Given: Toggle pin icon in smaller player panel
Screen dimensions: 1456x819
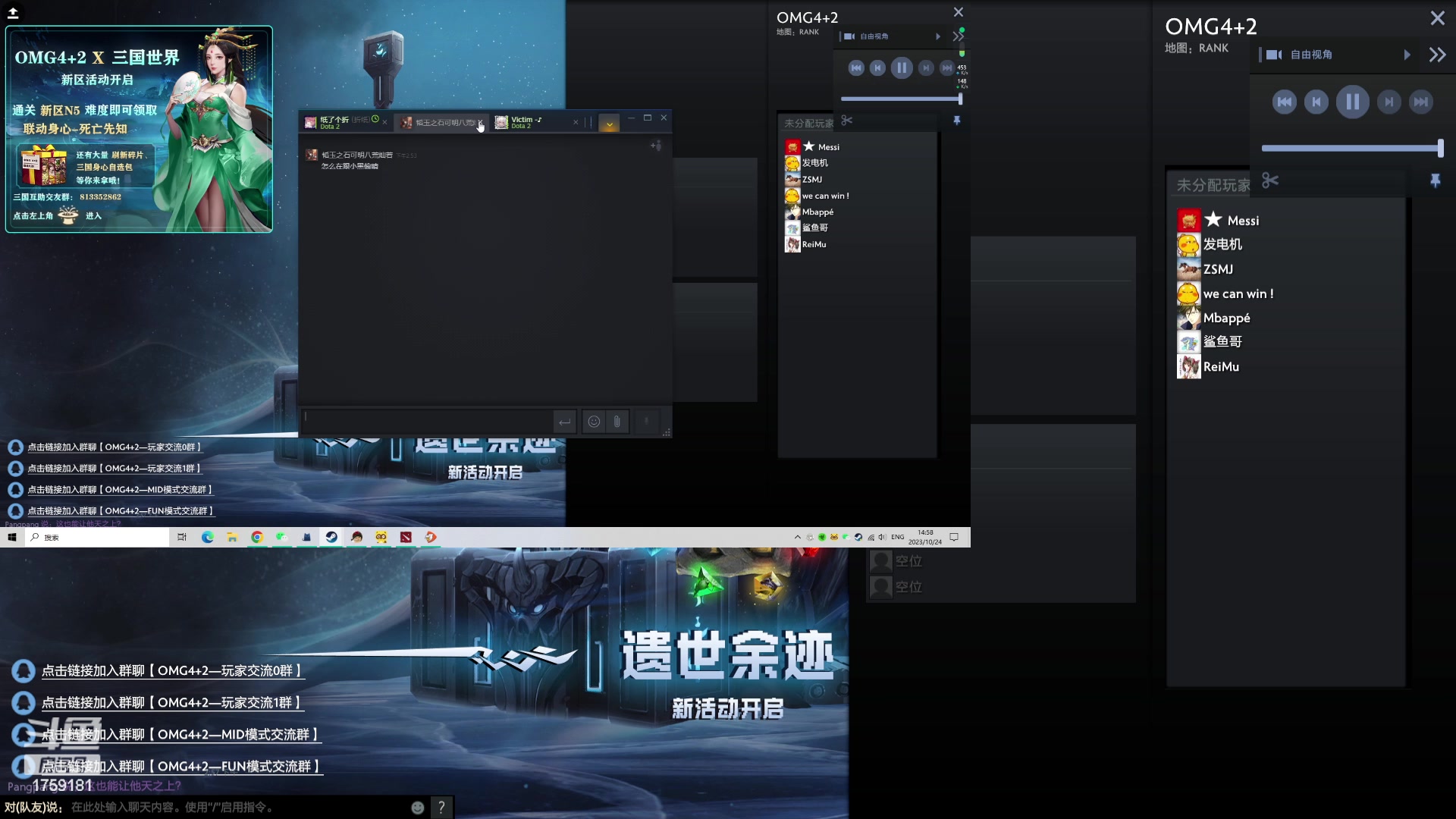Looking at the screenshot, I should point(957,121).
